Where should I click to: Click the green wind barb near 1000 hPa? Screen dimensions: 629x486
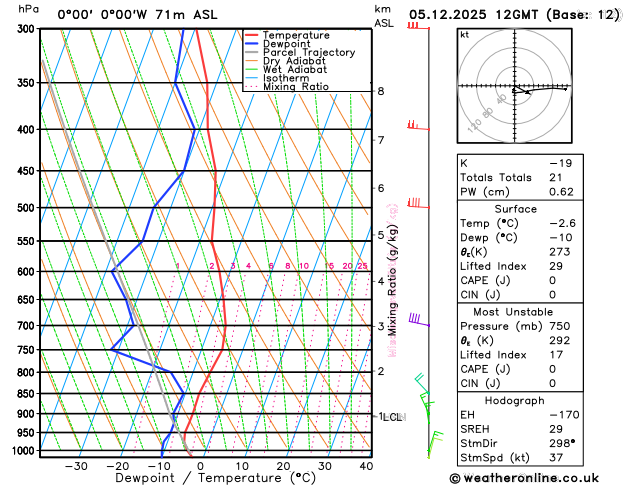click(x=435, y=443)
